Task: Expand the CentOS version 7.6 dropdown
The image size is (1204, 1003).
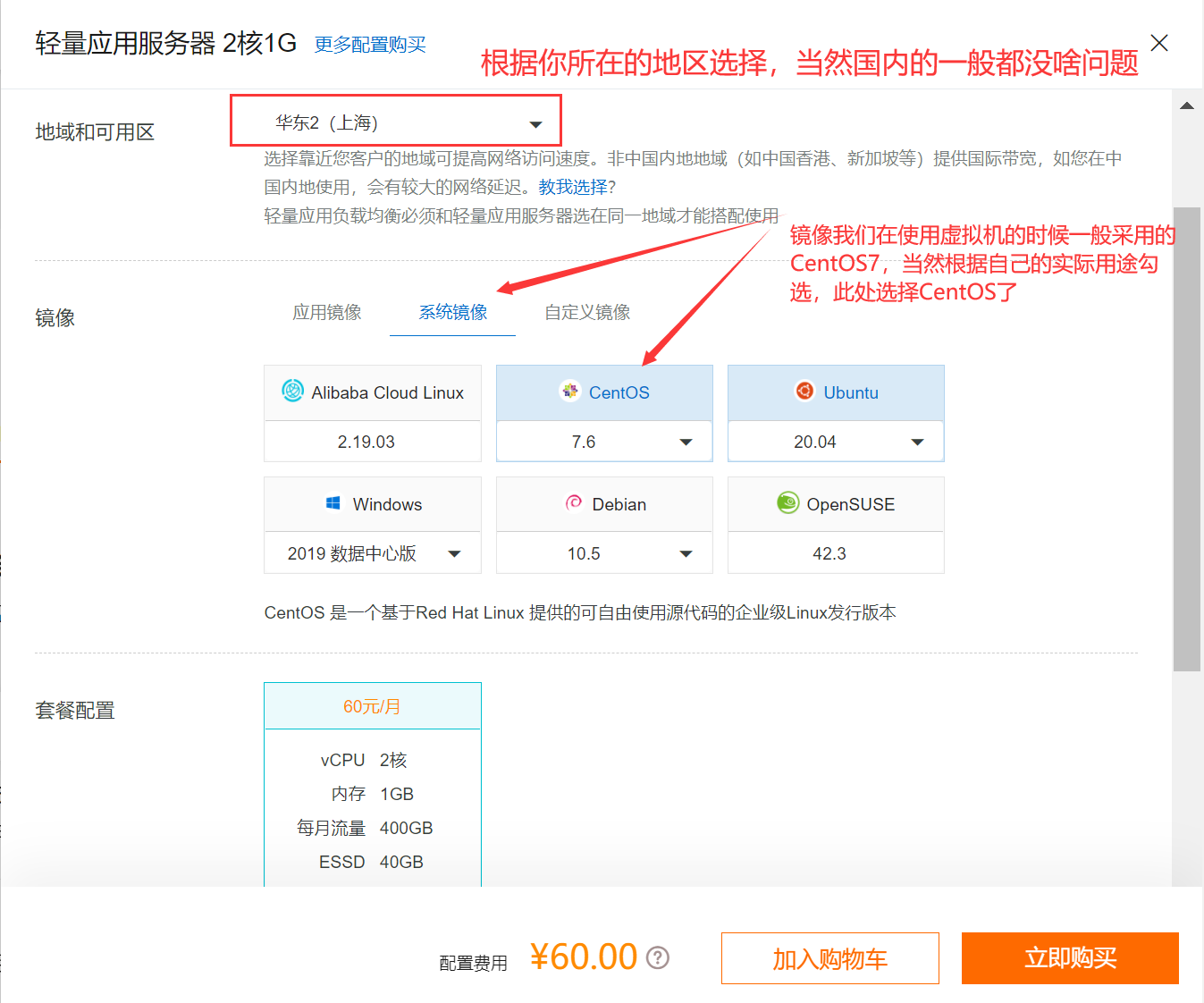Action: coord(604,442)
